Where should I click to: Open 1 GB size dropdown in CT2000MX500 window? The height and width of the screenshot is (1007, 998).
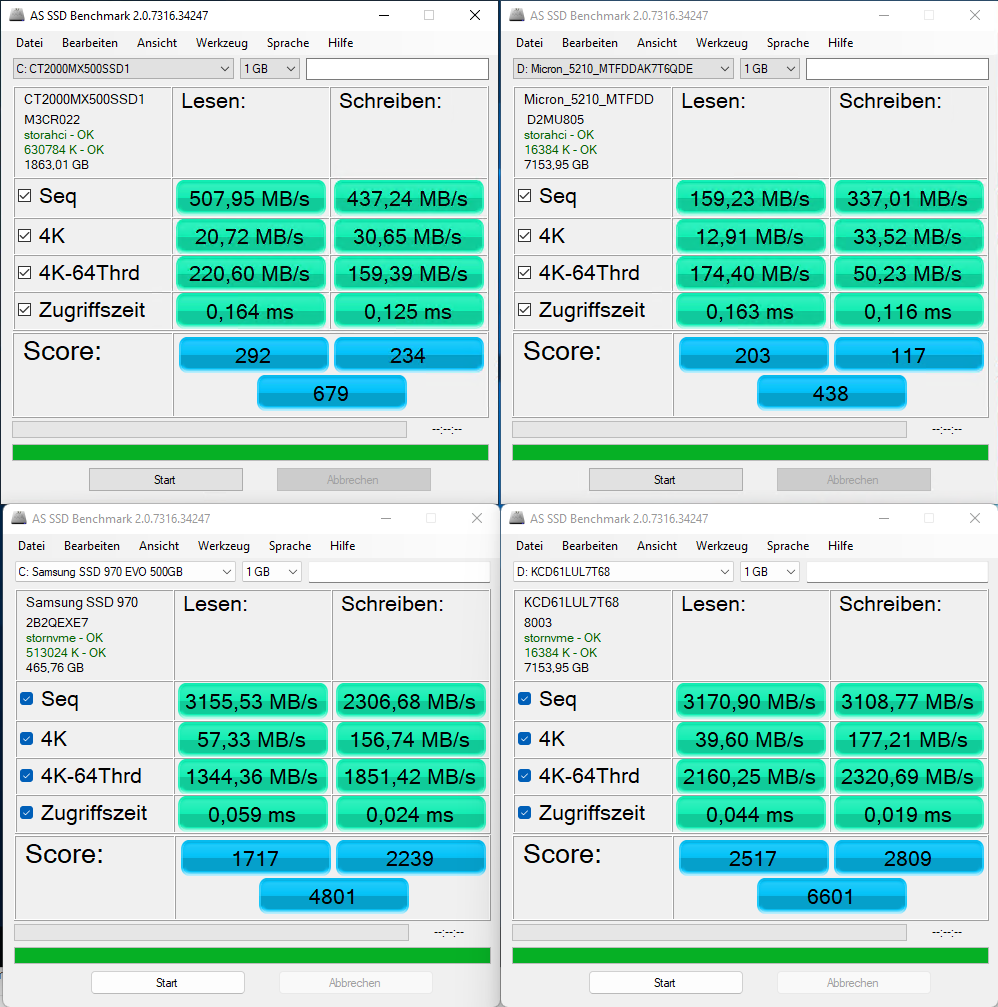pos(270,69)
